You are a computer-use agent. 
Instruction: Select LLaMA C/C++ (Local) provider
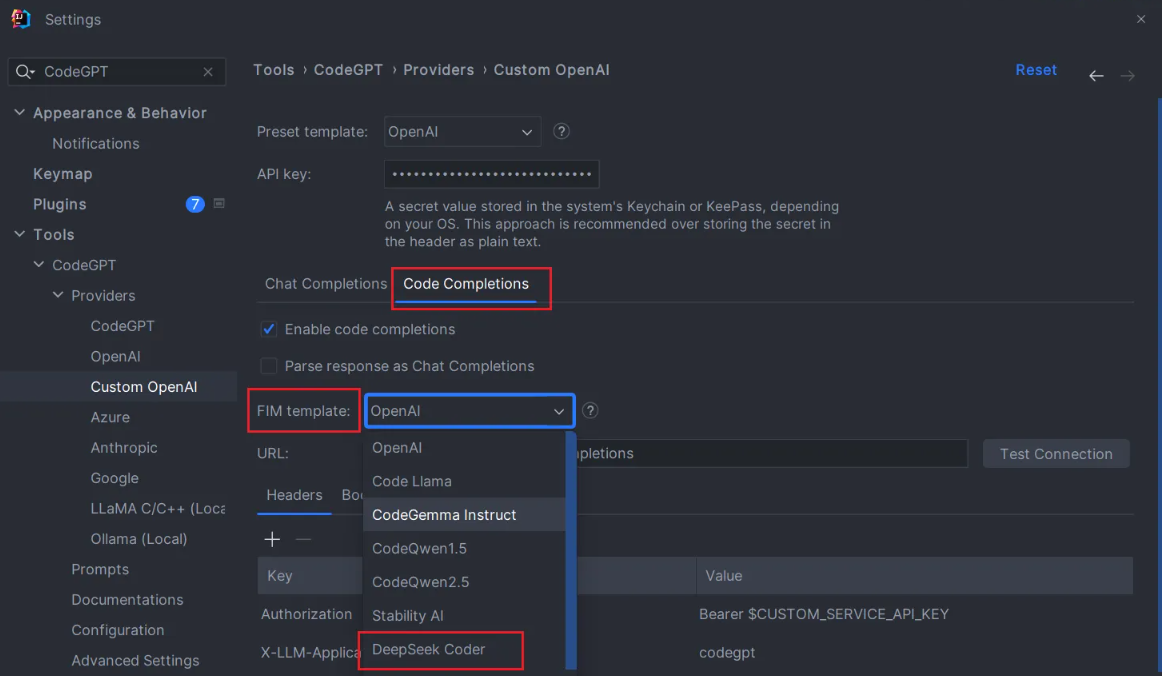tap(158, 508)
